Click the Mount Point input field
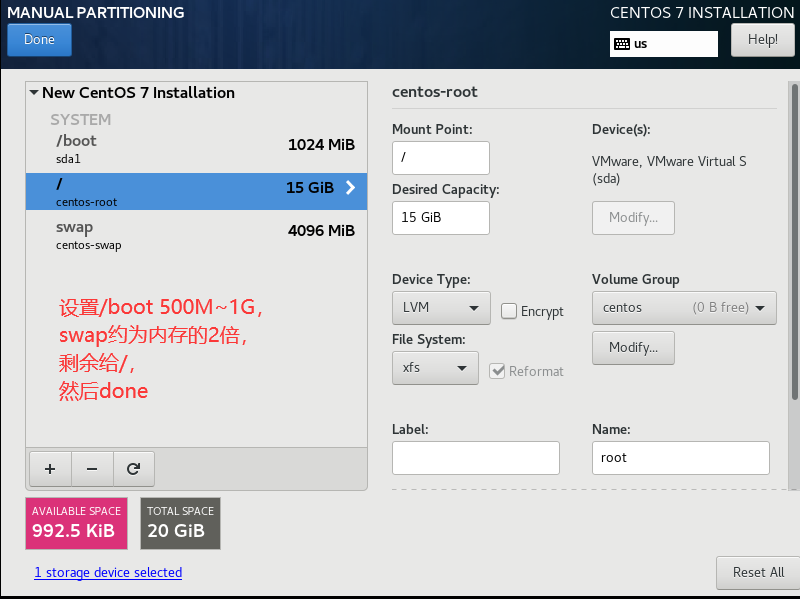The height and width of the screenshot is (599, 800). 441,158
